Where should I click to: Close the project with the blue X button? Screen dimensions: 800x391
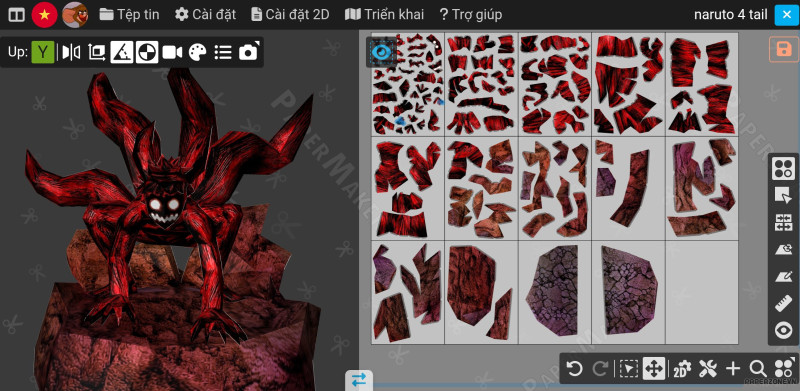786,15
